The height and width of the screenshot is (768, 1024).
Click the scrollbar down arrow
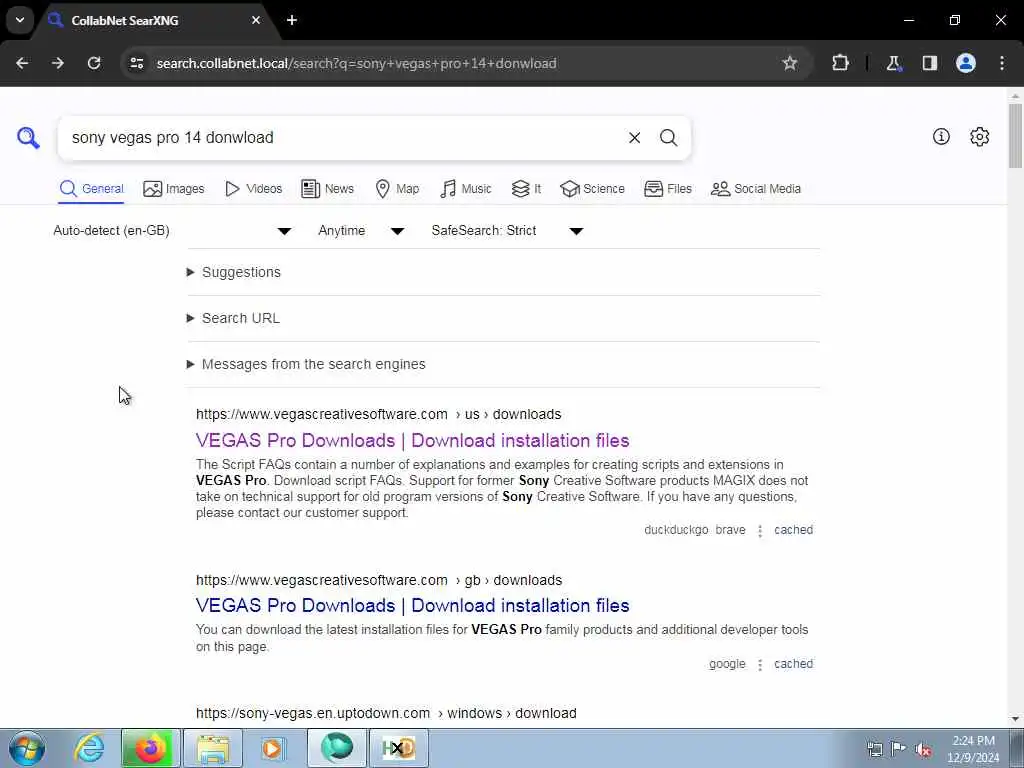(1016, 719)
